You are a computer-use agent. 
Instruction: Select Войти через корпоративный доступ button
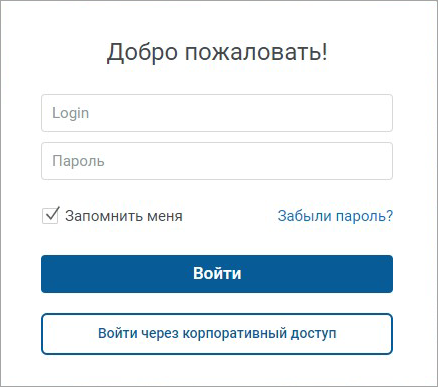click(x=217, y=334)
